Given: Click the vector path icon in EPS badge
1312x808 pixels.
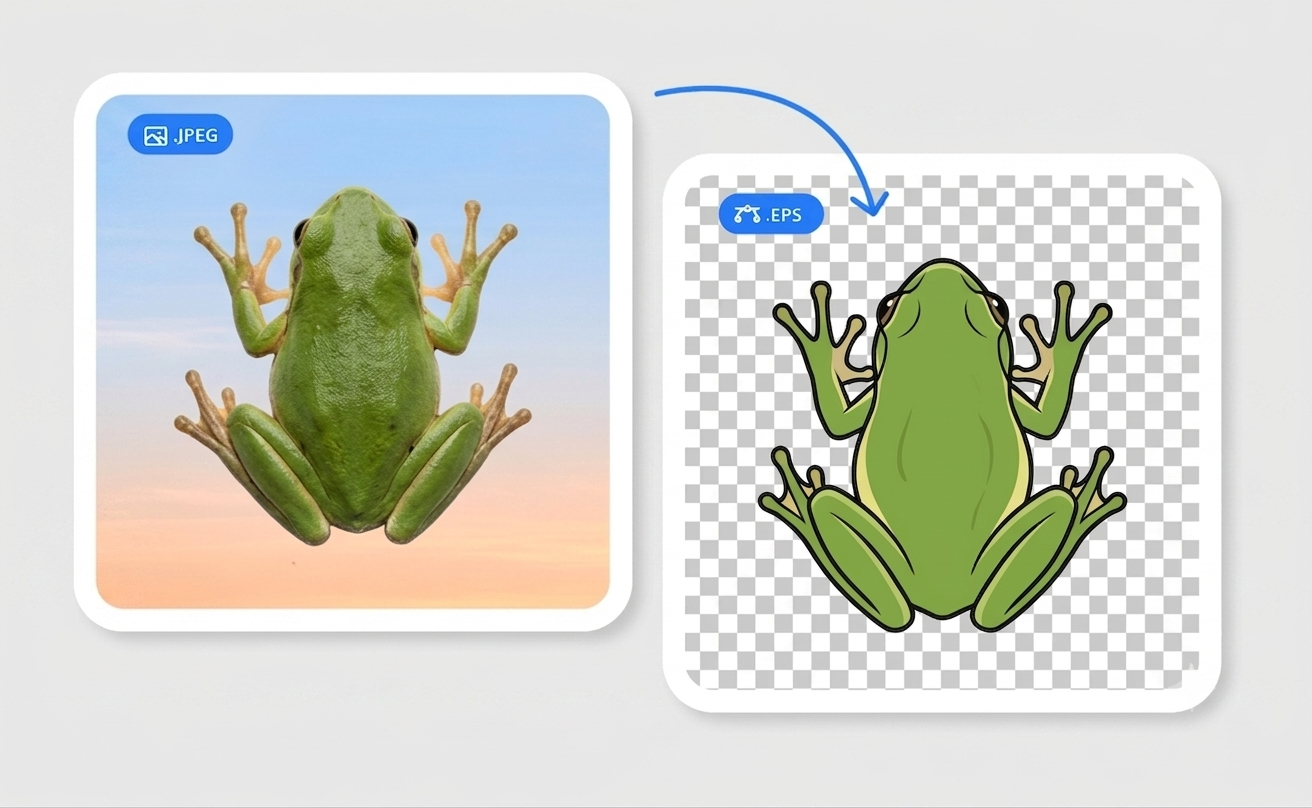Looking at the screenshot, I should click(x=747, y=214).
